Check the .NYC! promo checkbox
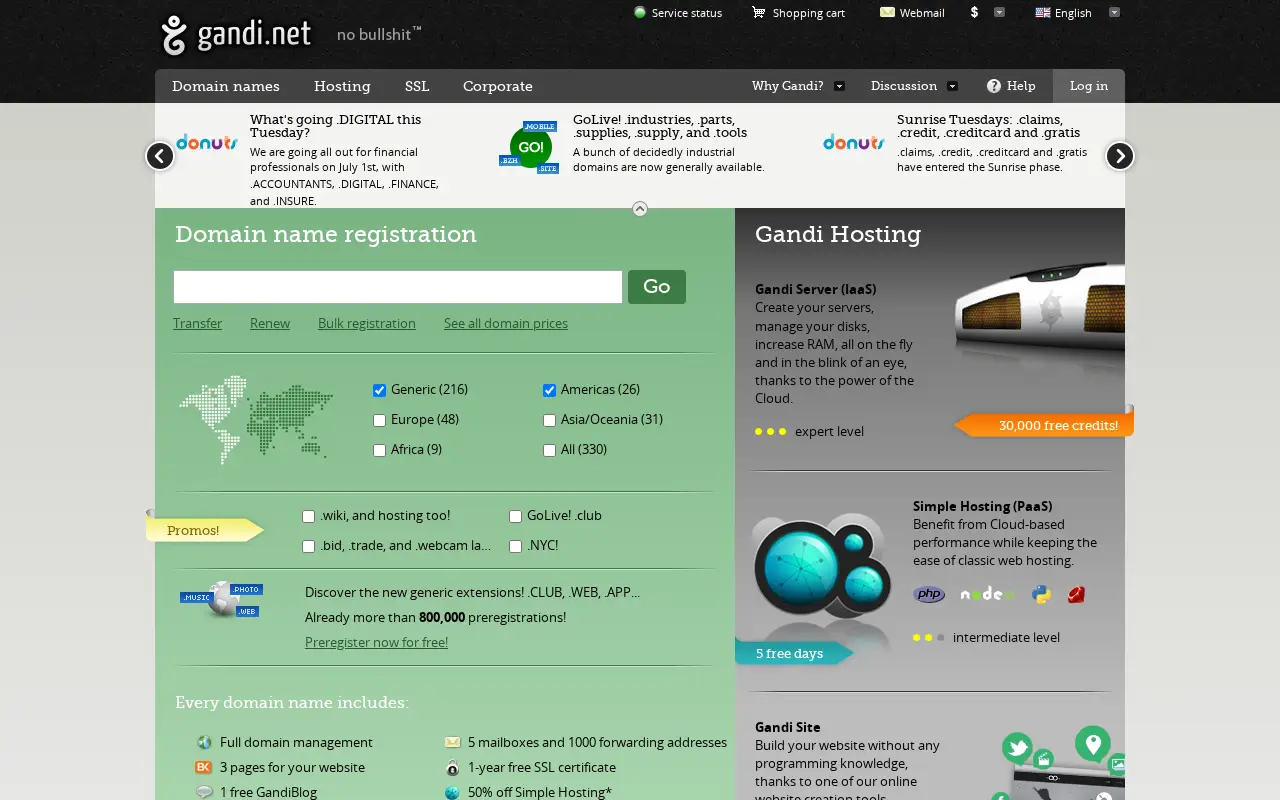The width and height of the screenshot is (1280, 800). [515, 547]
